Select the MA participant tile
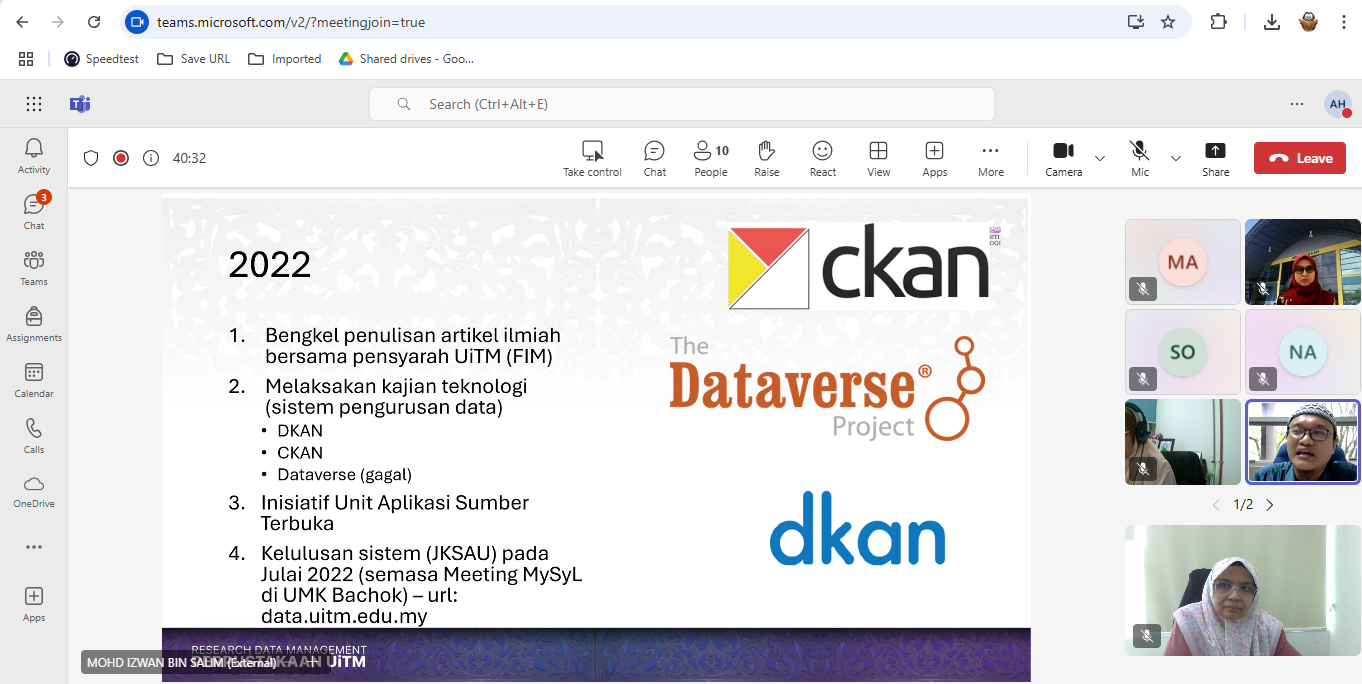The image size is (1362, 684). (x=1183, y=262)
